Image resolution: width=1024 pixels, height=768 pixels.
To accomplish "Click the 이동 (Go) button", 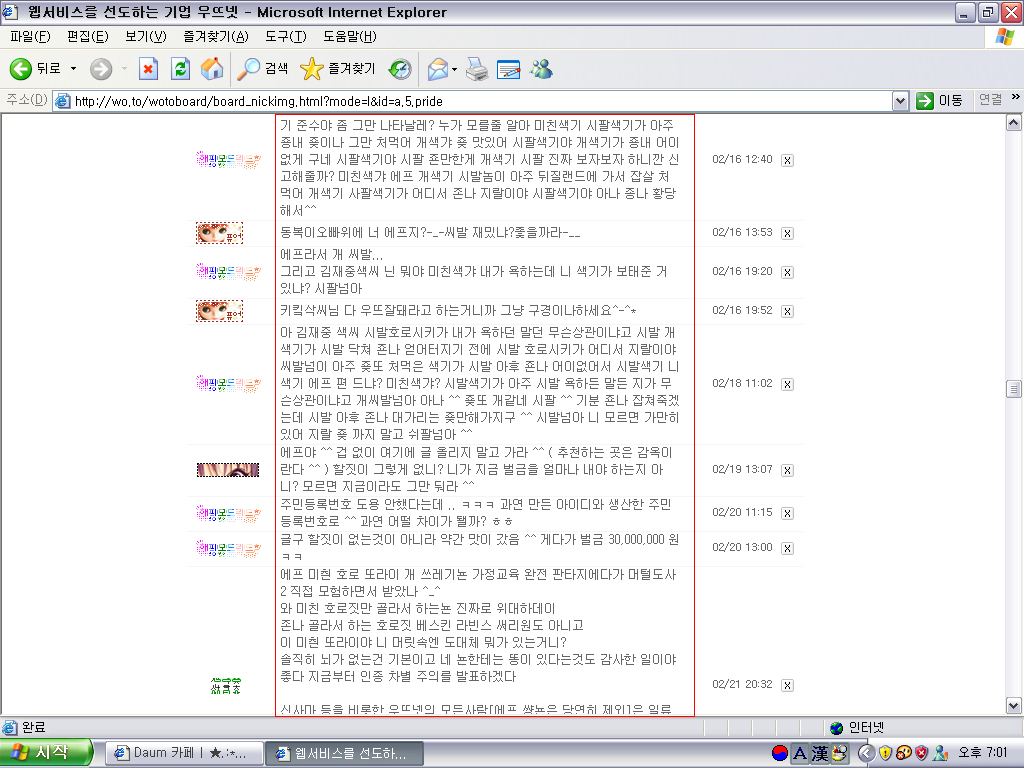I will (940, 101).
